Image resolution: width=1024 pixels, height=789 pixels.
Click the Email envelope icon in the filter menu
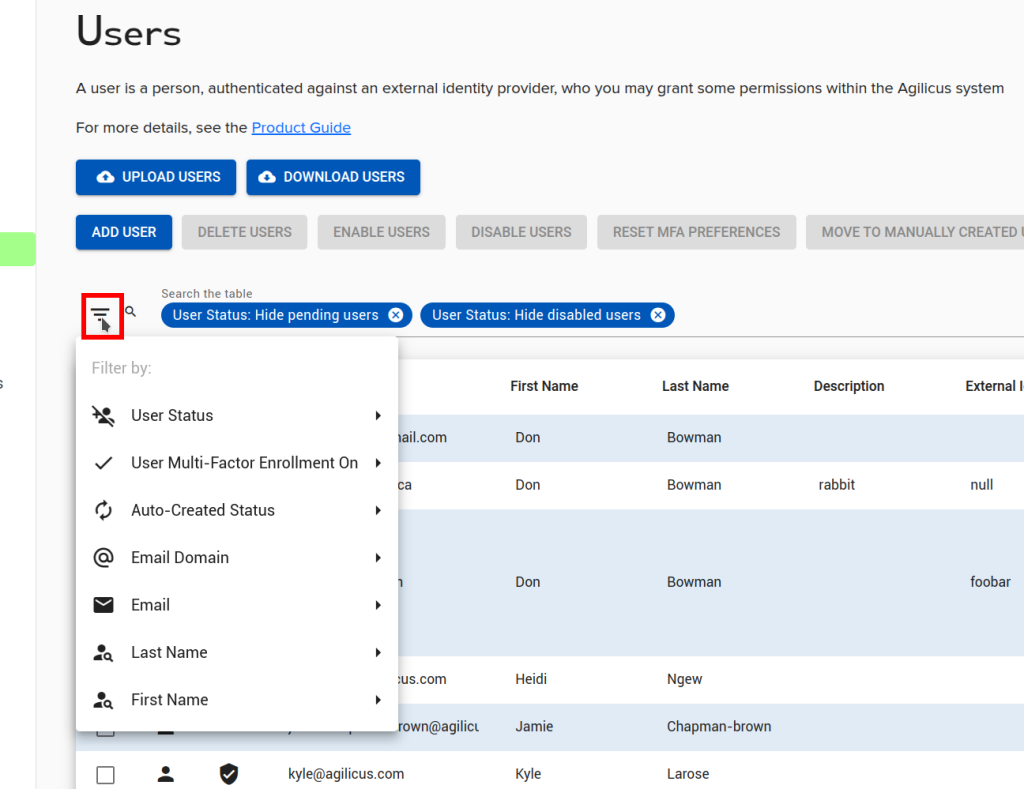point(103,605)
